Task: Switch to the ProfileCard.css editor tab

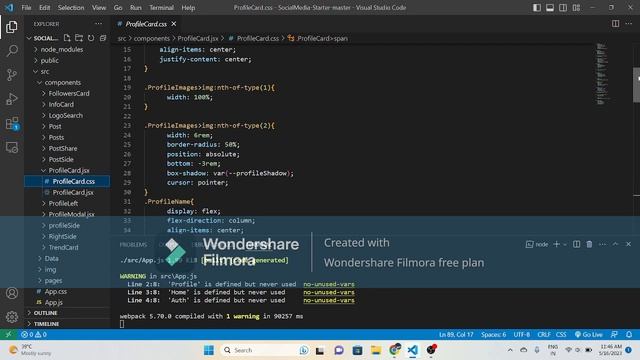Action: [146, 24]
